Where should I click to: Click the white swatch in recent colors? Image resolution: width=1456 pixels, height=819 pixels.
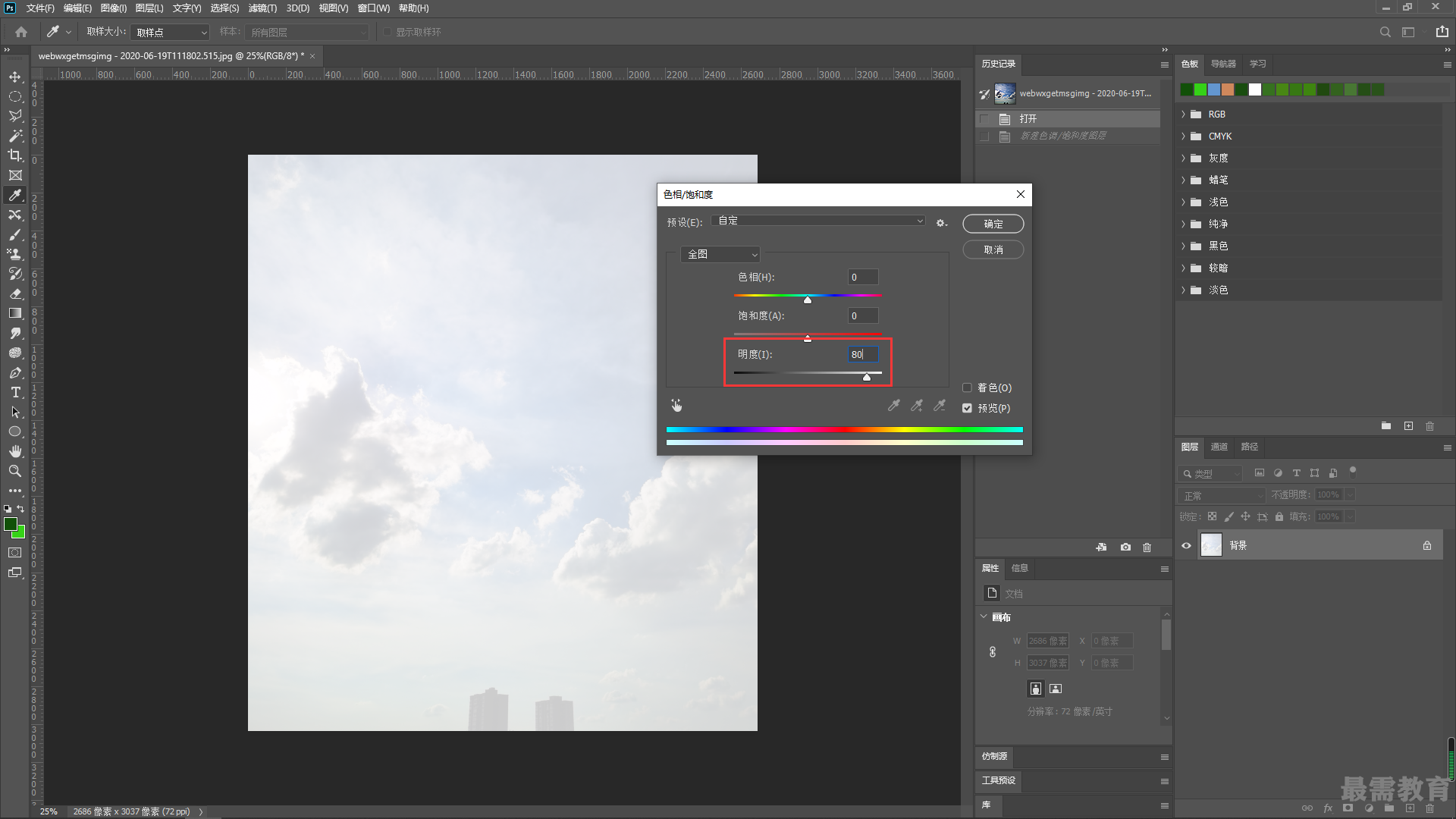click(1255, 89)
